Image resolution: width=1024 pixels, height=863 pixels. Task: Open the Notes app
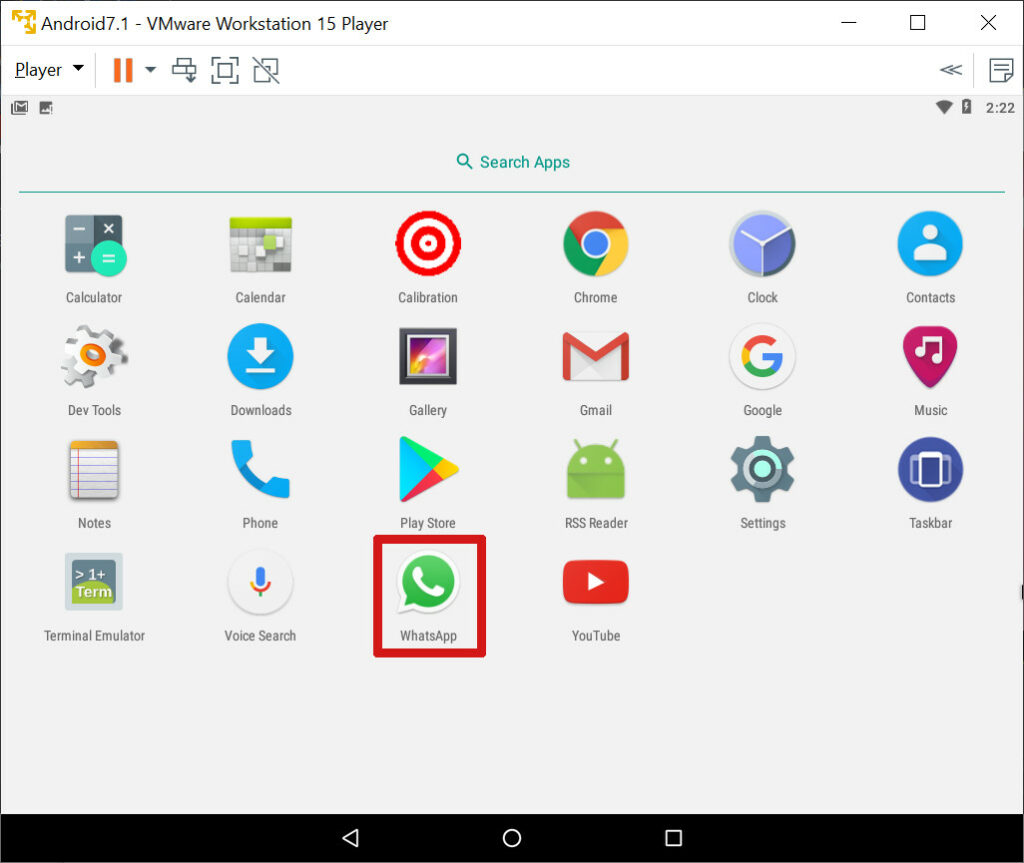tap(94, 470)
